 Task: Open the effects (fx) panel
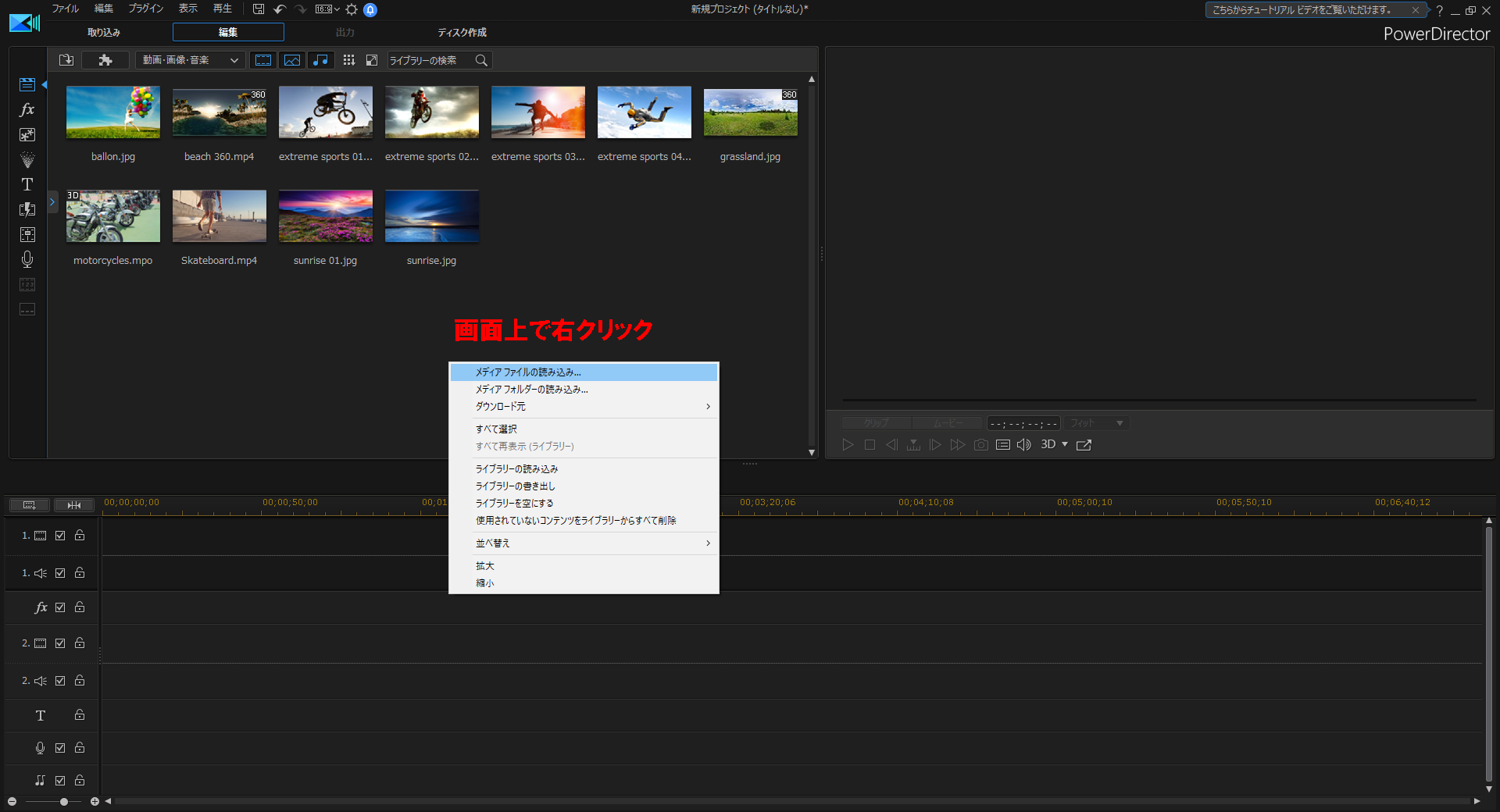tap(27, 109)
